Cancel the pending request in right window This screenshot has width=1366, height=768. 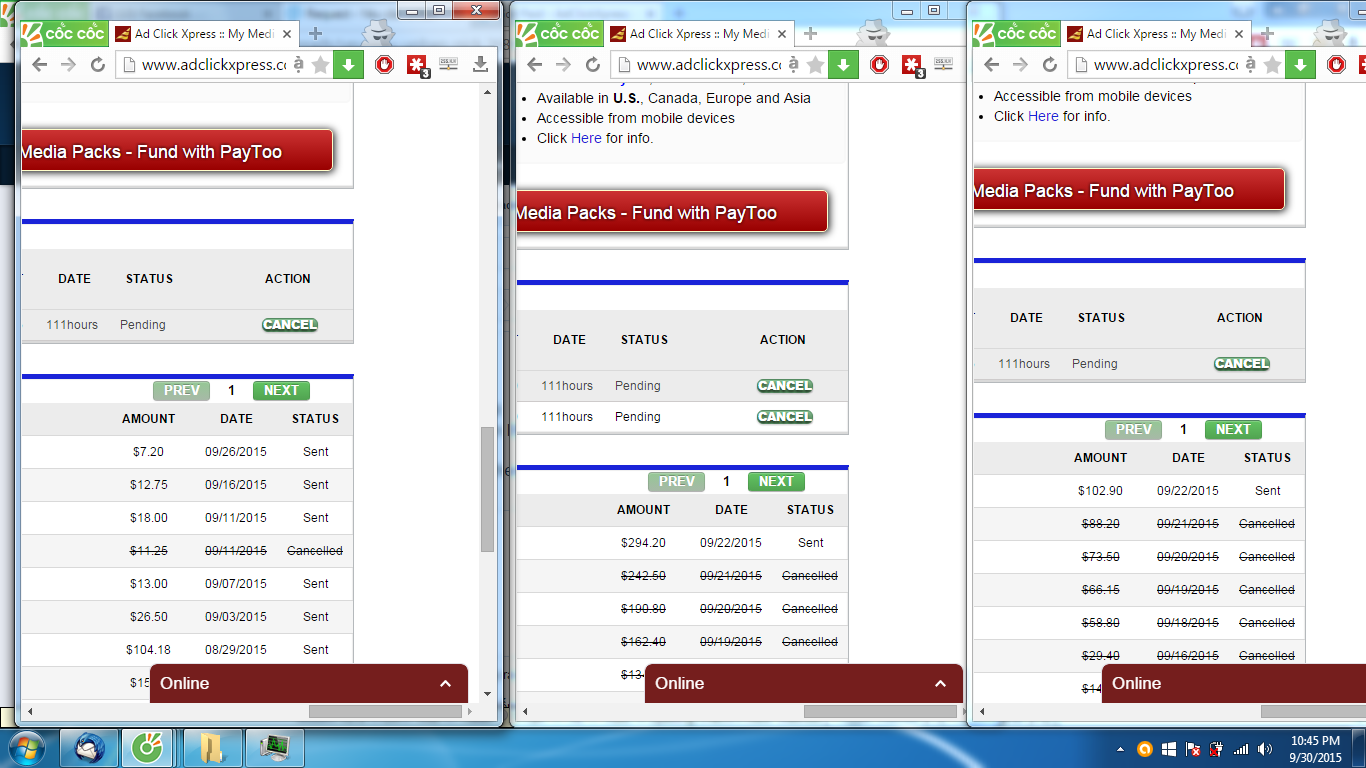point(1242,364)
